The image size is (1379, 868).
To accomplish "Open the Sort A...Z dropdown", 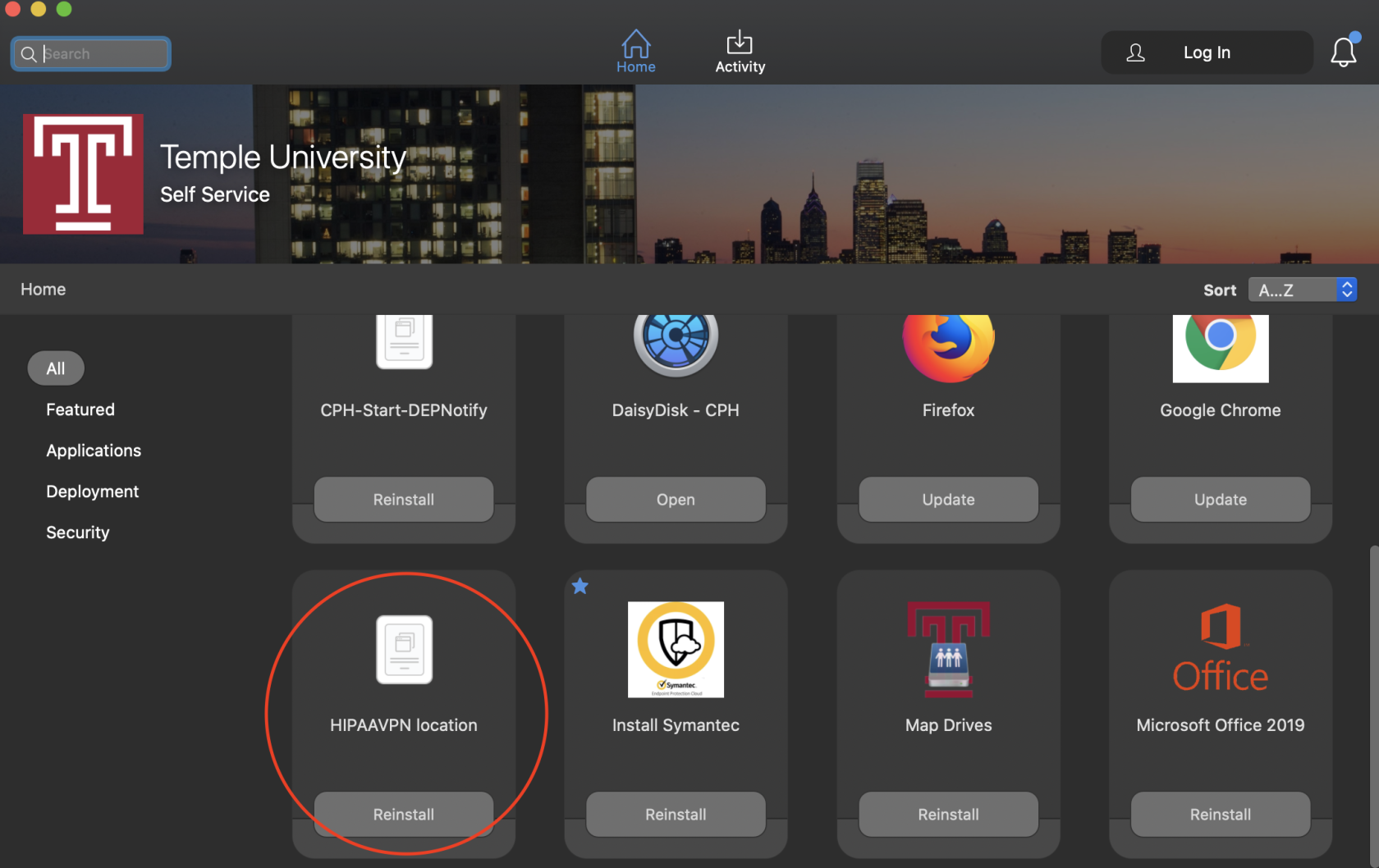I will point(1303,290).
